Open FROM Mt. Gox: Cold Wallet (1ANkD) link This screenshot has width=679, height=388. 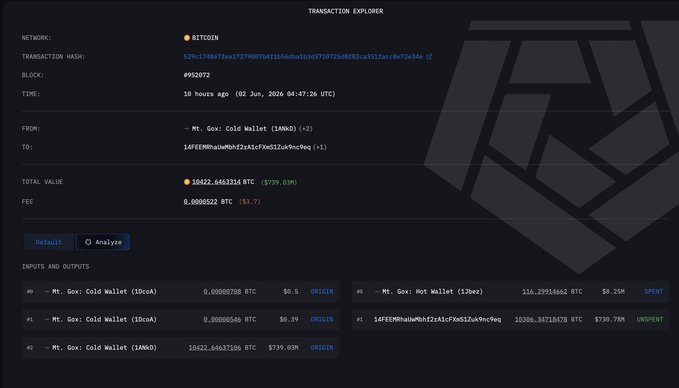244,129
